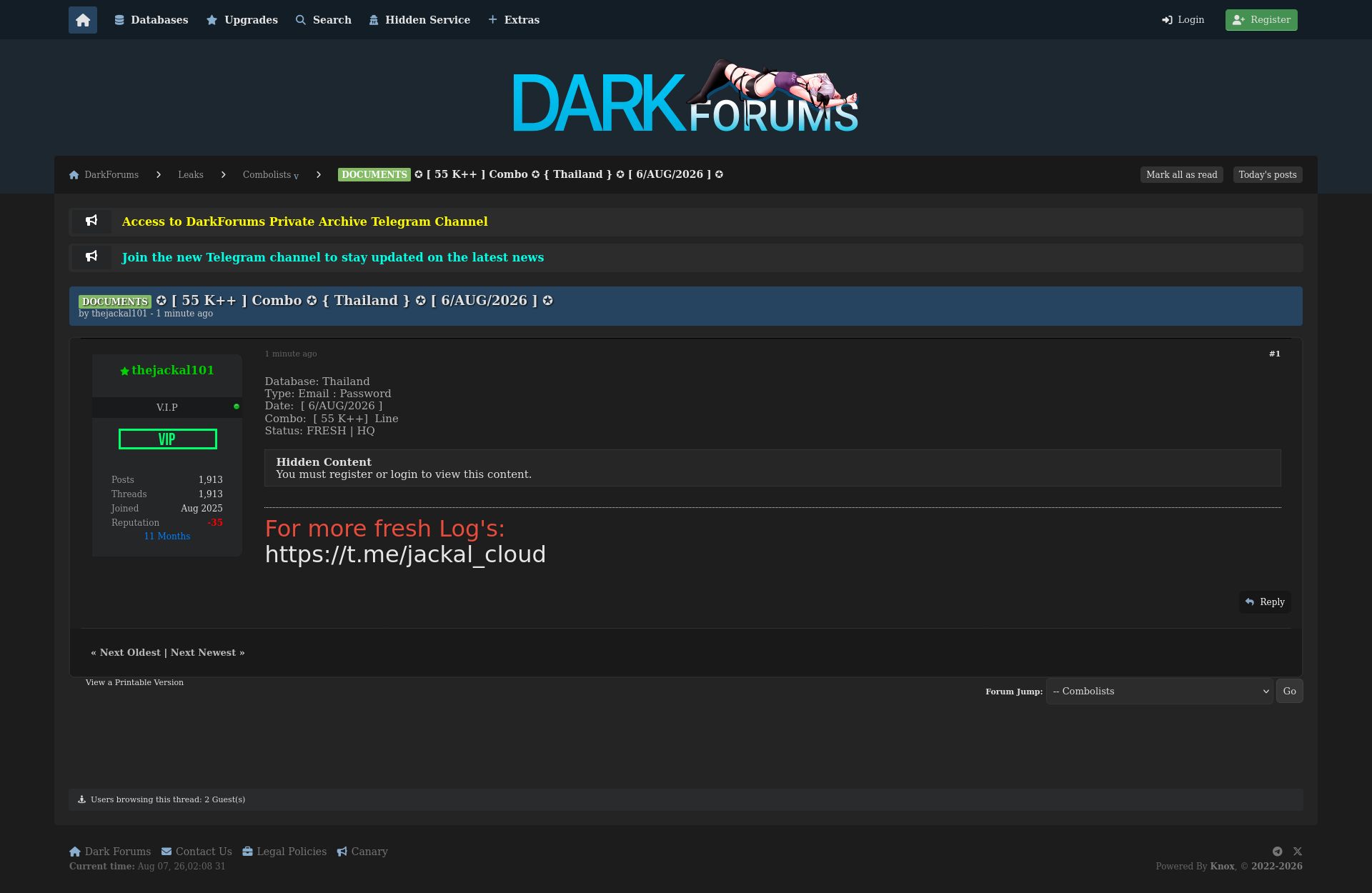Go to the Search page
Image resolution: width=1372 pixels, height=893 pixels.
[x=324, y=20]
